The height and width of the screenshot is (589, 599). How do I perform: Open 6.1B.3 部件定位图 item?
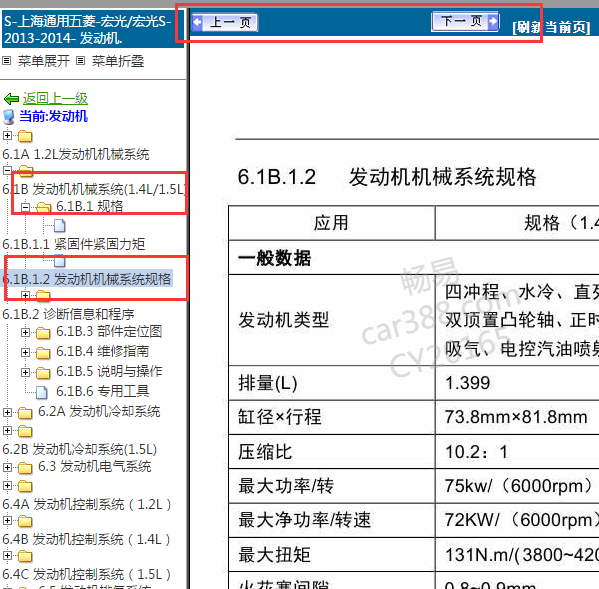coord(109,332)
